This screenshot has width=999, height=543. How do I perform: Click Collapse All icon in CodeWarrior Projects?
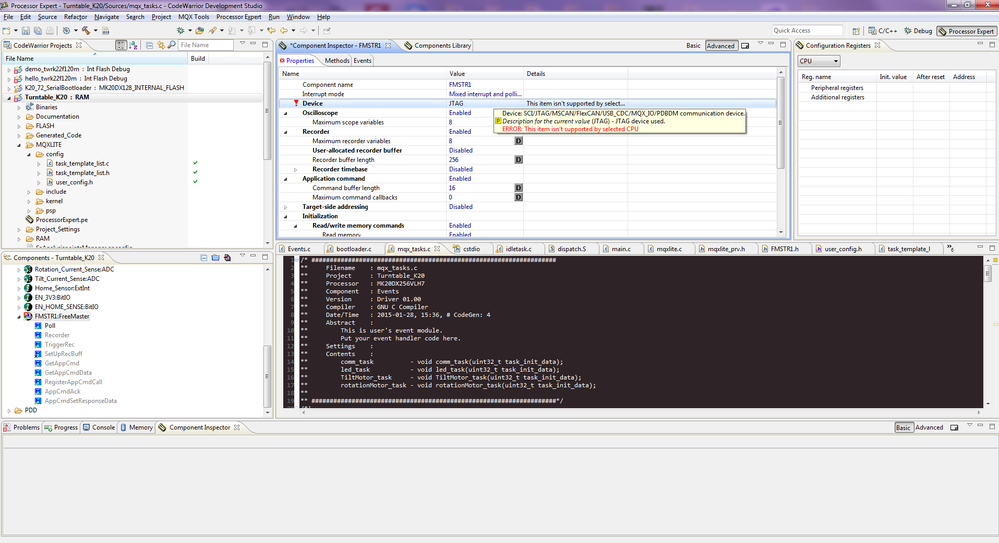148,45
